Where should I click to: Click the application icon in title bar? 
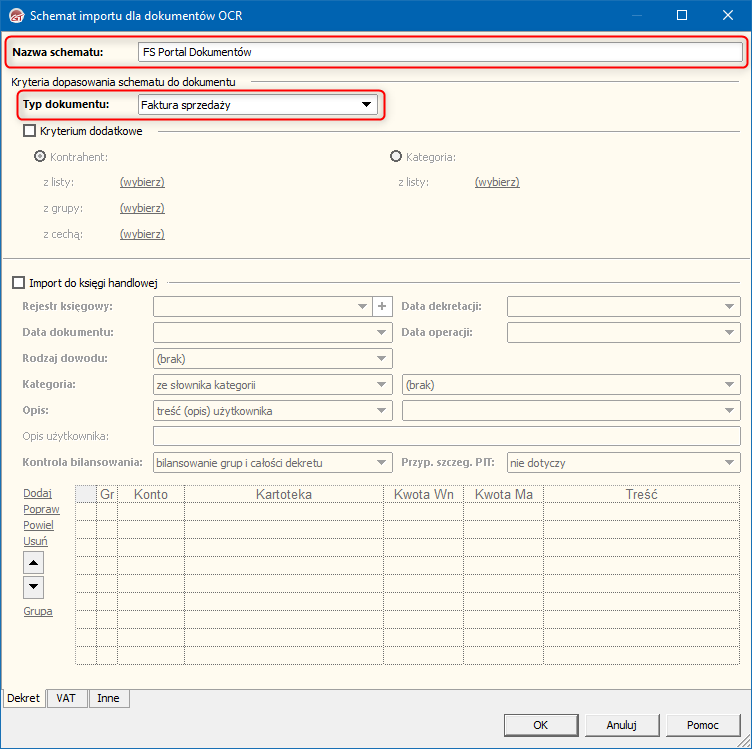[17, 16]
